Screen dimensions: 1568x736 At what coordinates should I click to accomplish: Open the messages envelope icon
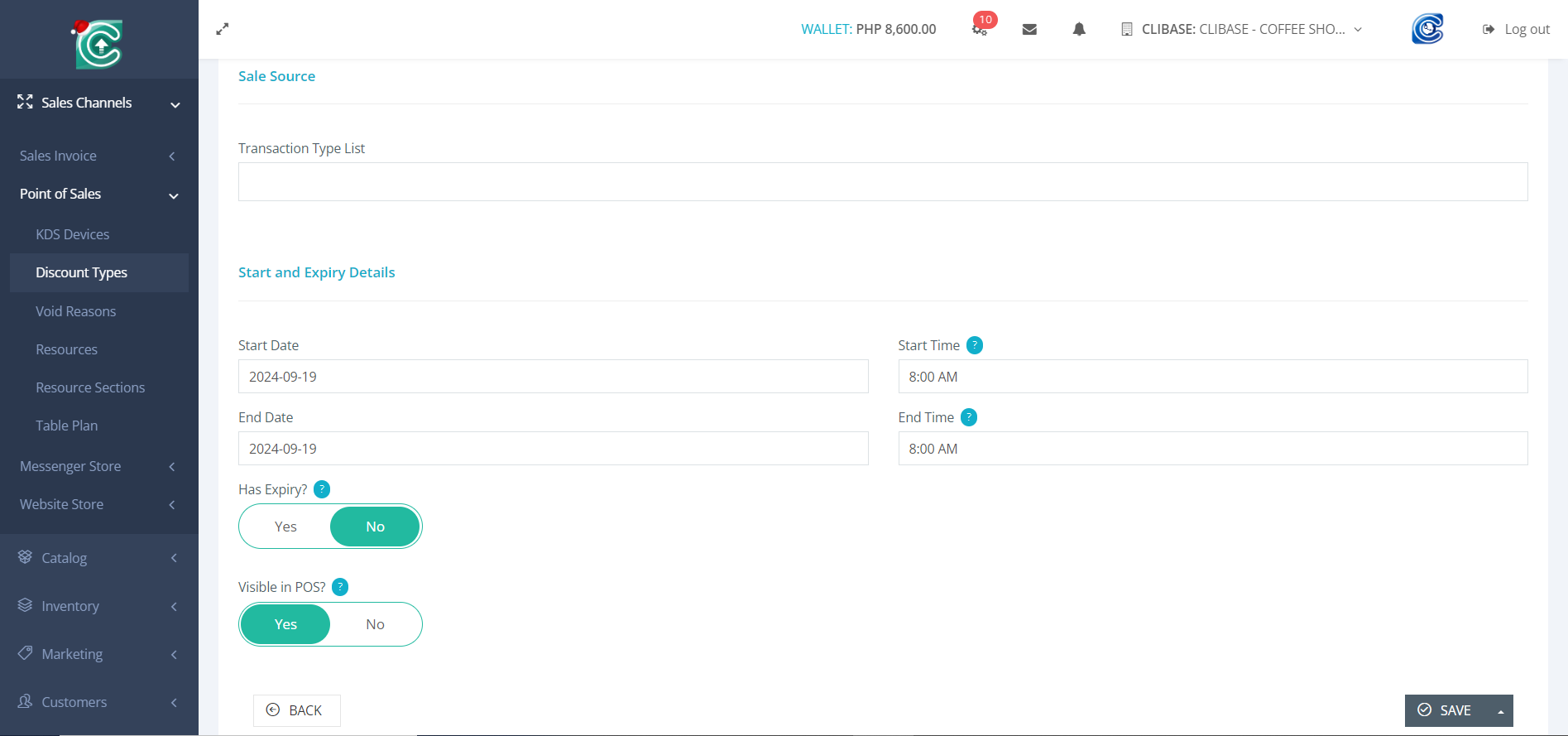tap(1029, 29)
